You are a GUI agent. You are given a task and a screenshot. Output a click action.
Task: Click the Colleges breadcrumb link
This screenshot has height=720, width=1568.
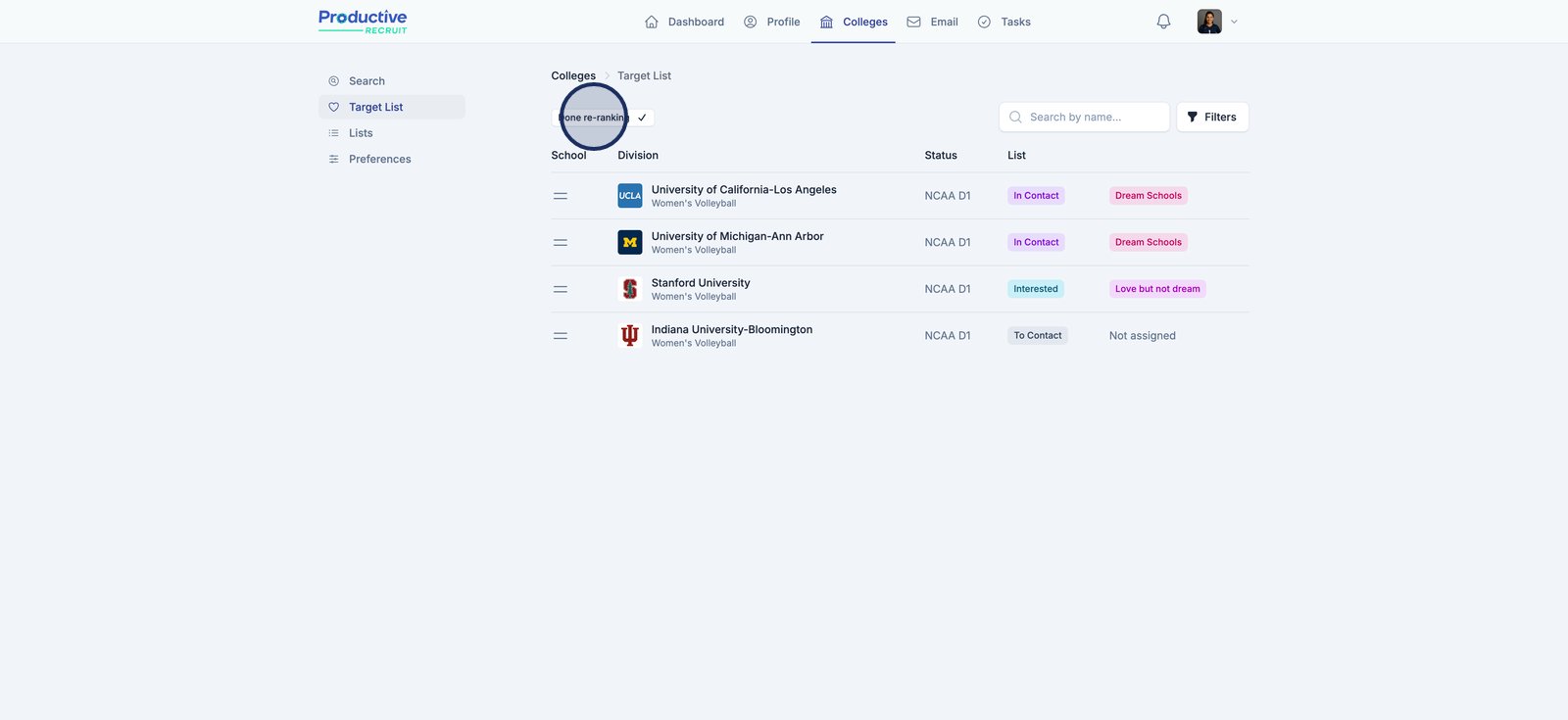pos(573,75)
